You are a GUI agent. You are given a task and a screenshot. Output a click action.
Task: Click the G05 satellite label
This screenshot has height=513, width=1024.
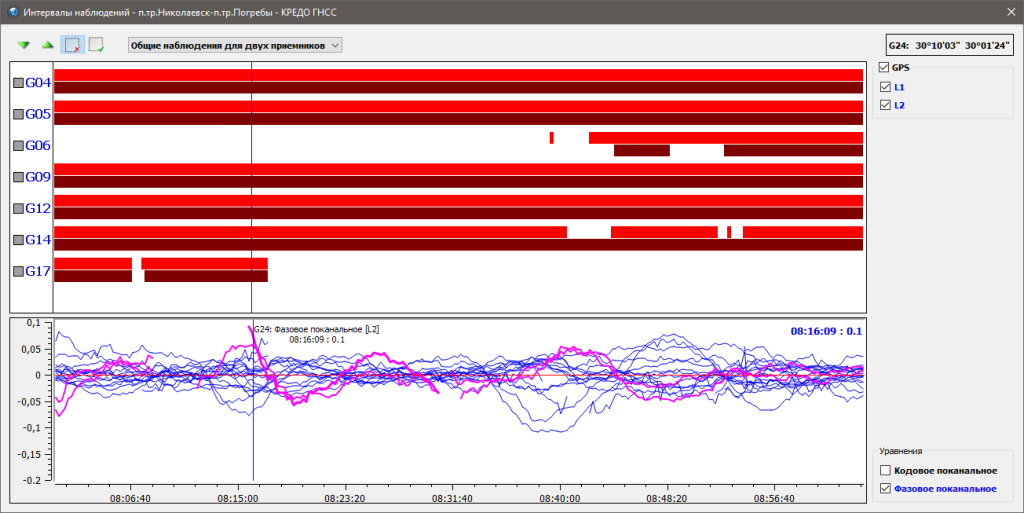point(38,114)
